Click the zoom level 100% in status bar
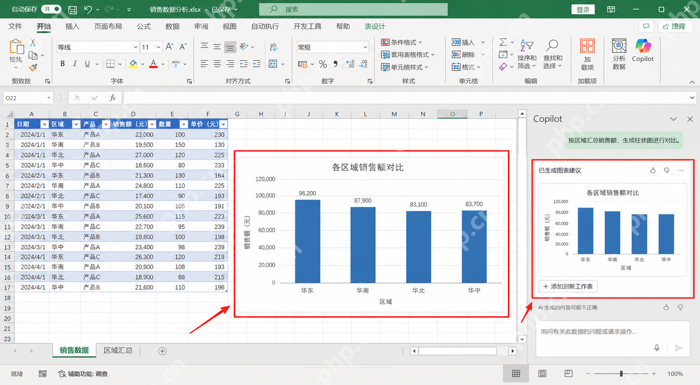The width and height of the screenshot is (700, 385). (675, 373)
